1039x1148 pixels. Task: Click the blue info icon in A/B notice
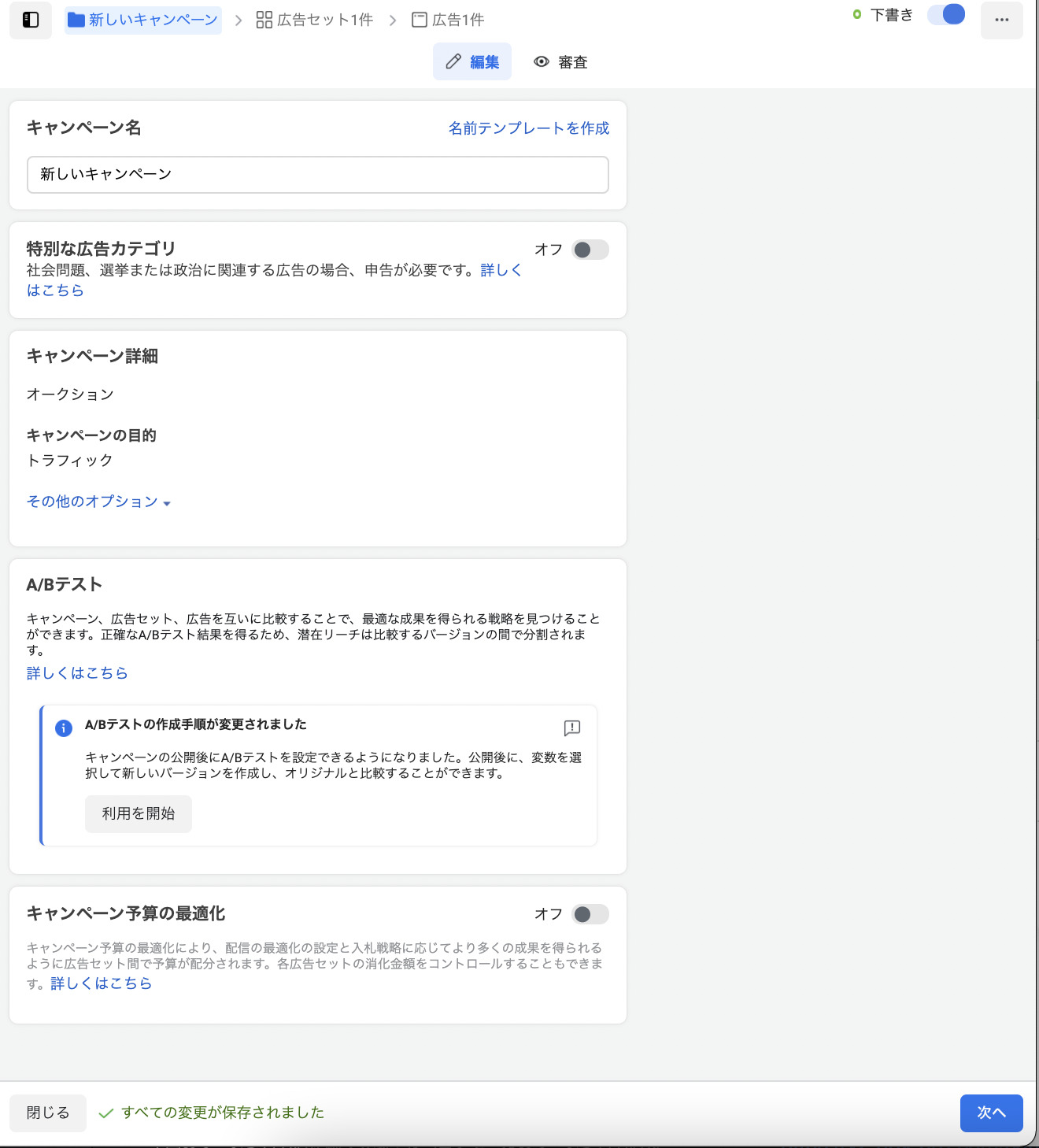(64, 728)
